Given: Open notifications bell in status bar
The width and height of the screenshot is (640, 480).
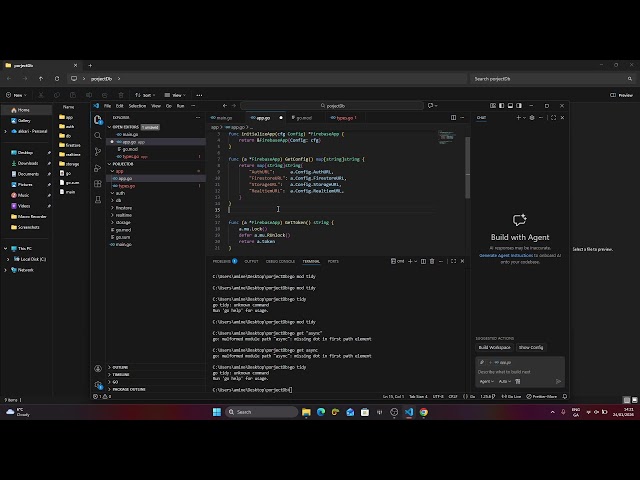Looking at the screenshot, I should coord(565,396).
